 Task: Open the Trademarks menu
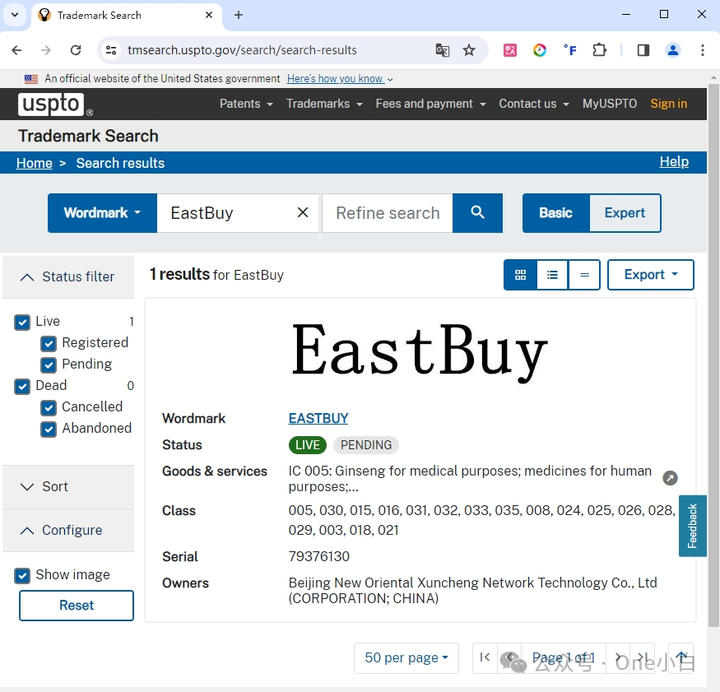(x=324, y=104)
